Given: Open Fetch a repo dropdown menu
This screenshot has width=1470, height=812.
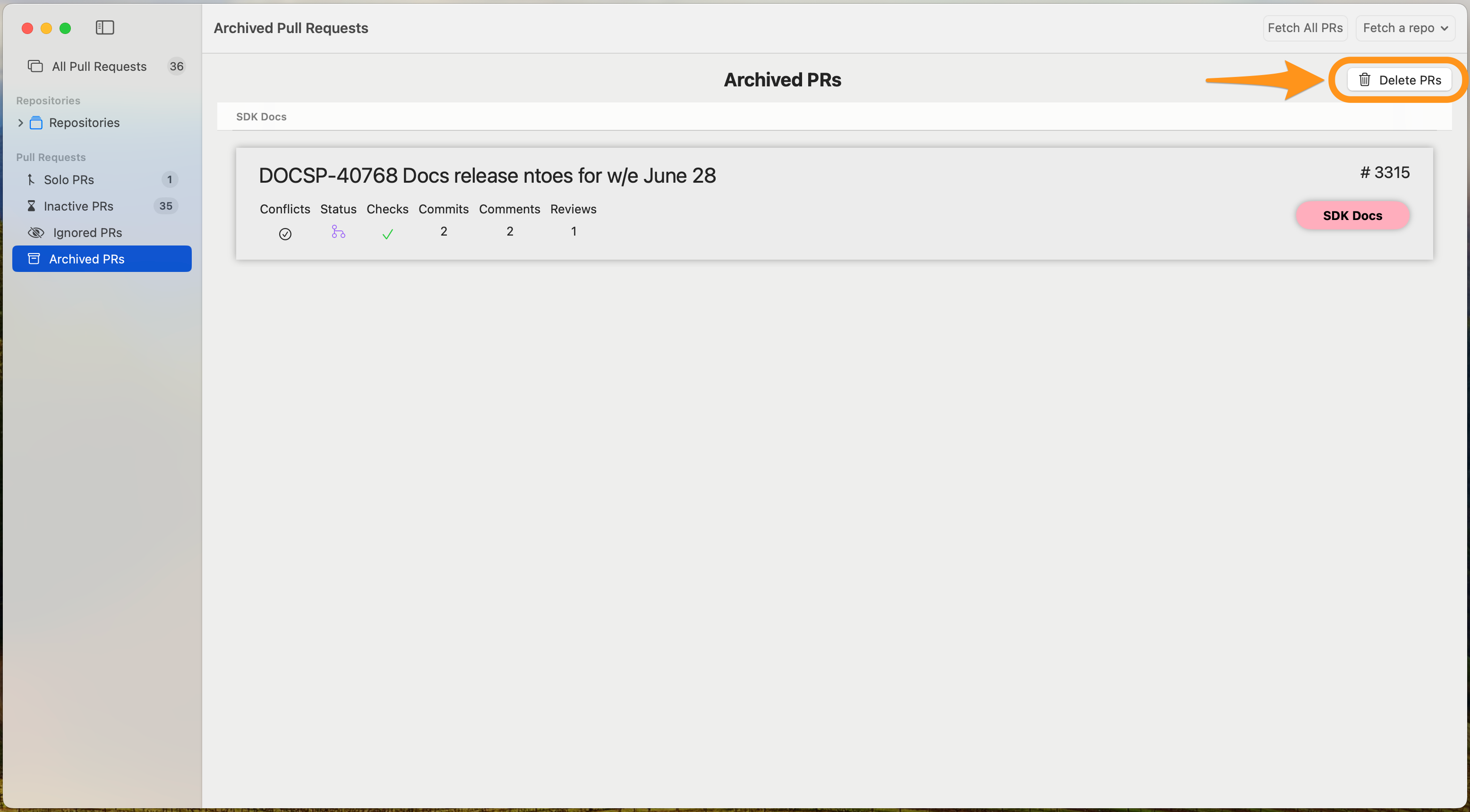Looking at the screenshot, I should click(x=1404, y=28).
